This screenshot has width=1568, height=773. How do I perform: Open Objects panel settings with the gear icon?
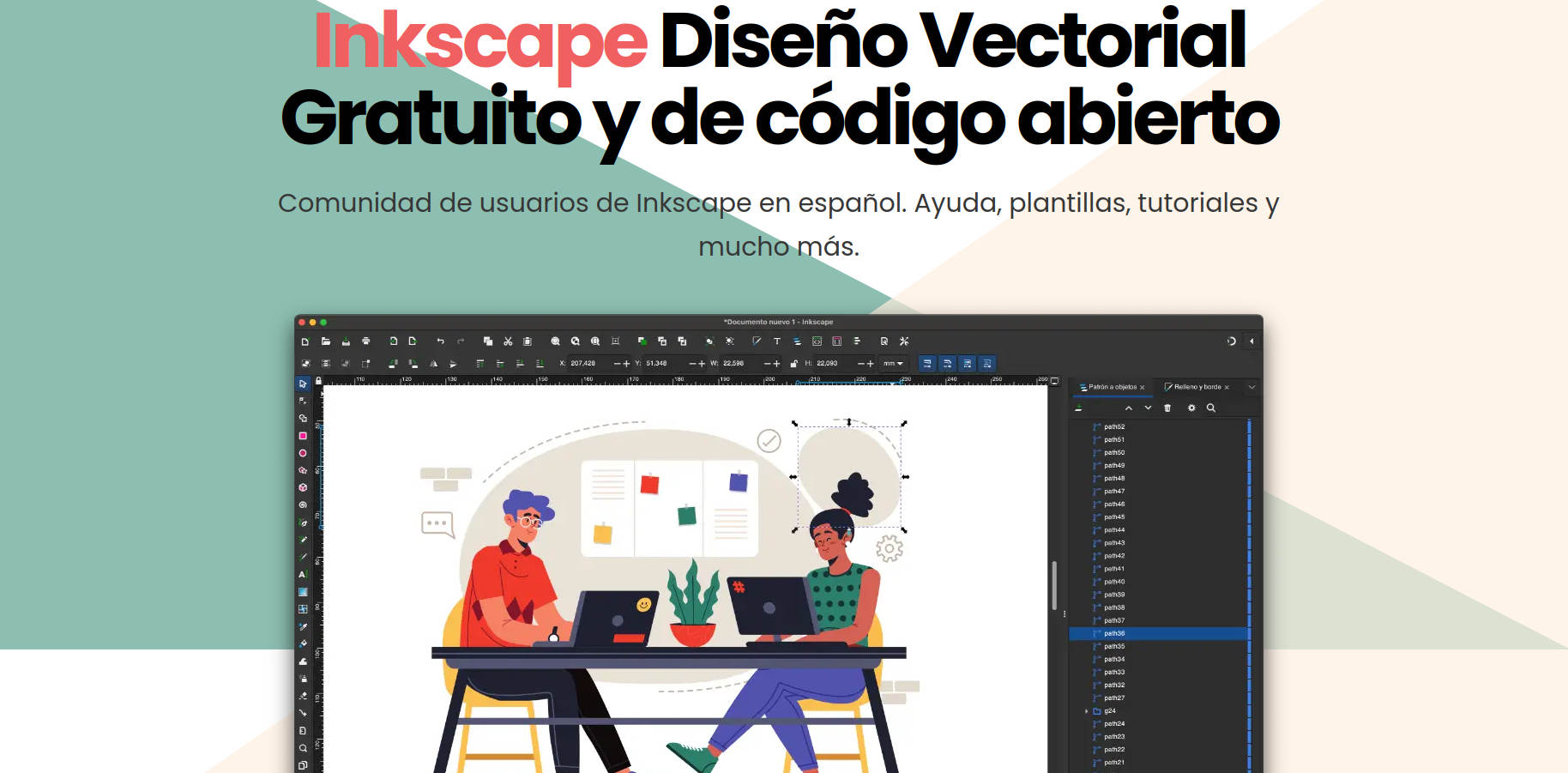coord(1191,408)
